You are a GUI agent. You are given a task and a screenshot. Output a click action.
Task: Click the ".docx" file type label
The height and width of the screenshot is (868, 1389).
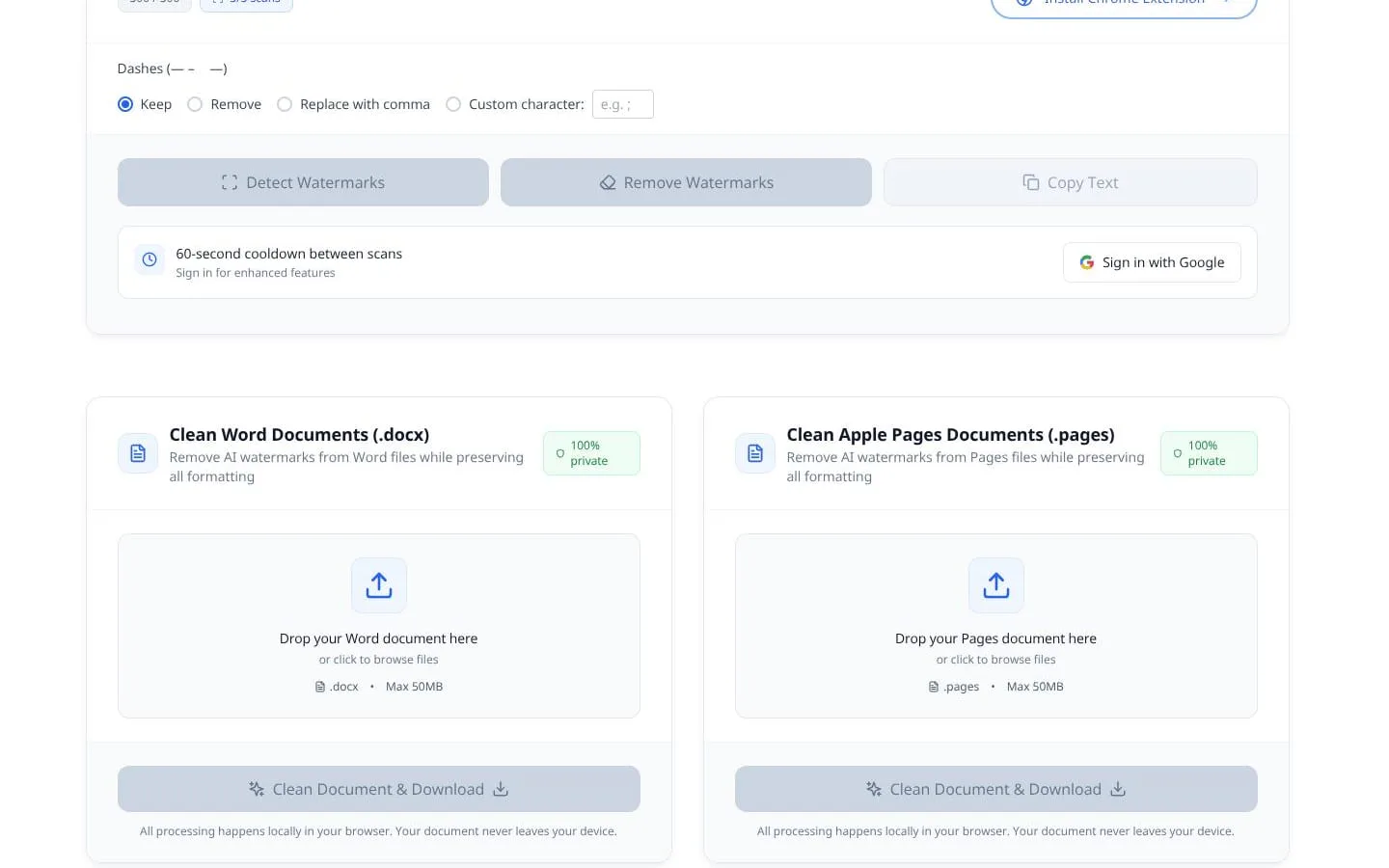[343, 687]
